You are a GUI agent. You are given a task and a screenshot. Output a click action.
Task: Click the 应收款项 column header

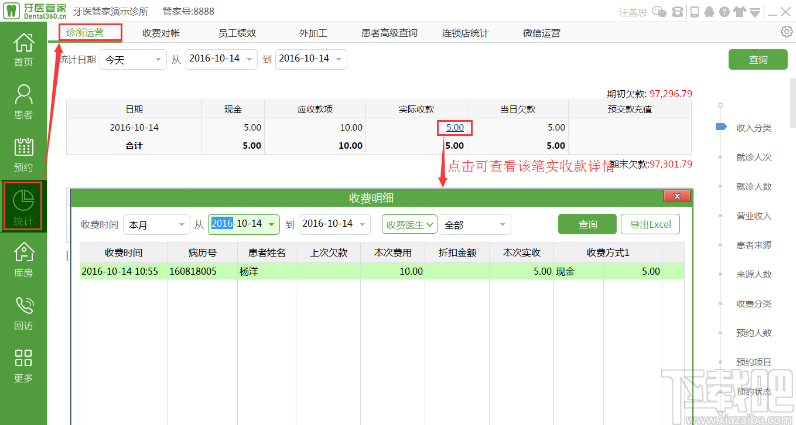click(x=315, y=109)
